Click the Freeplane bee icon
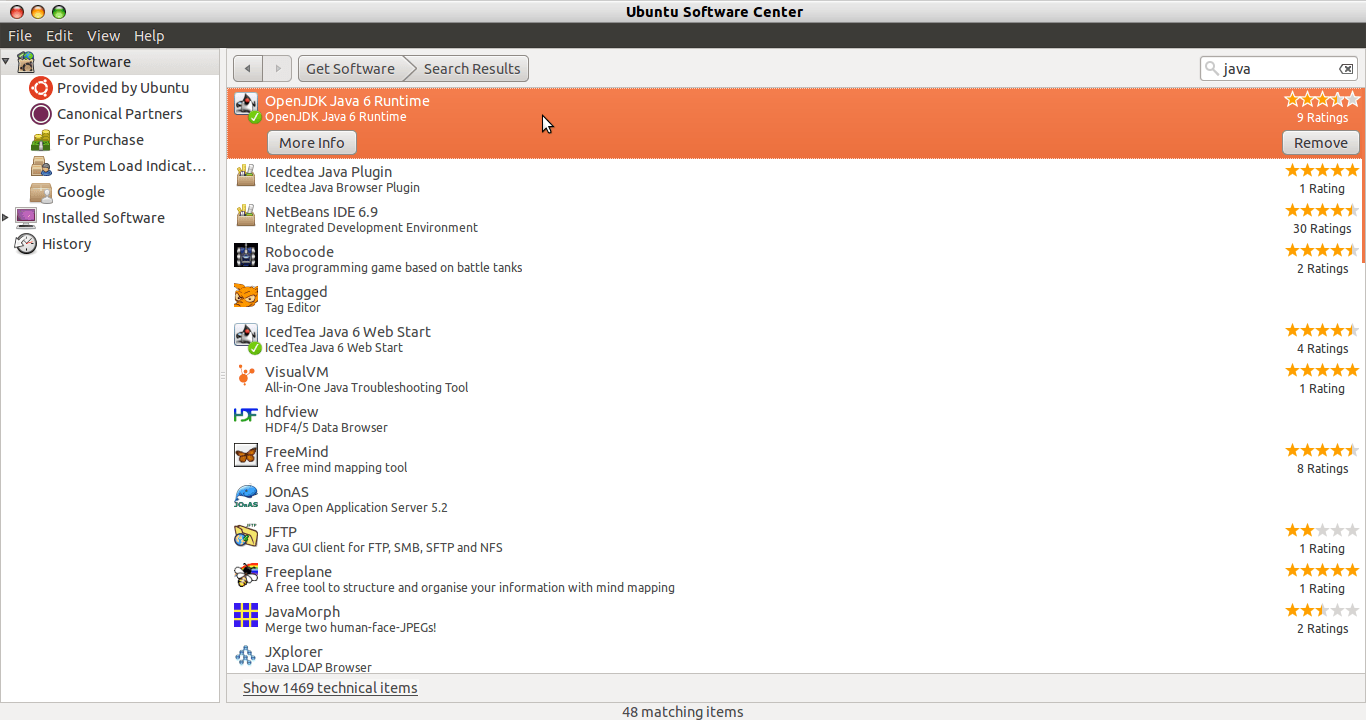Screen dimensions: 1366x720 (x=246, y=576)
